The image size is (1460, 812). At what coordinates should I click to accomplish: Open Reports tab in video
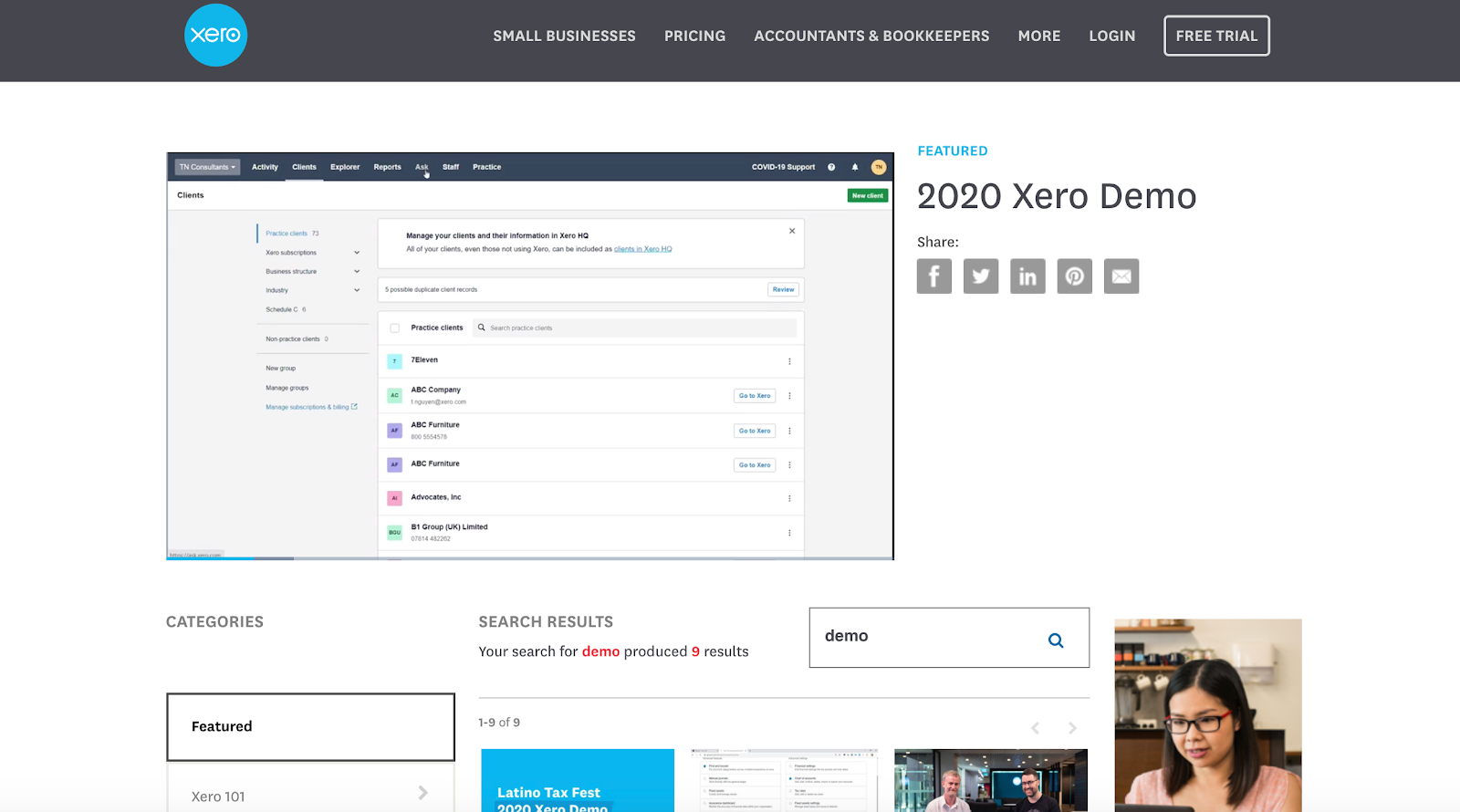387,167
